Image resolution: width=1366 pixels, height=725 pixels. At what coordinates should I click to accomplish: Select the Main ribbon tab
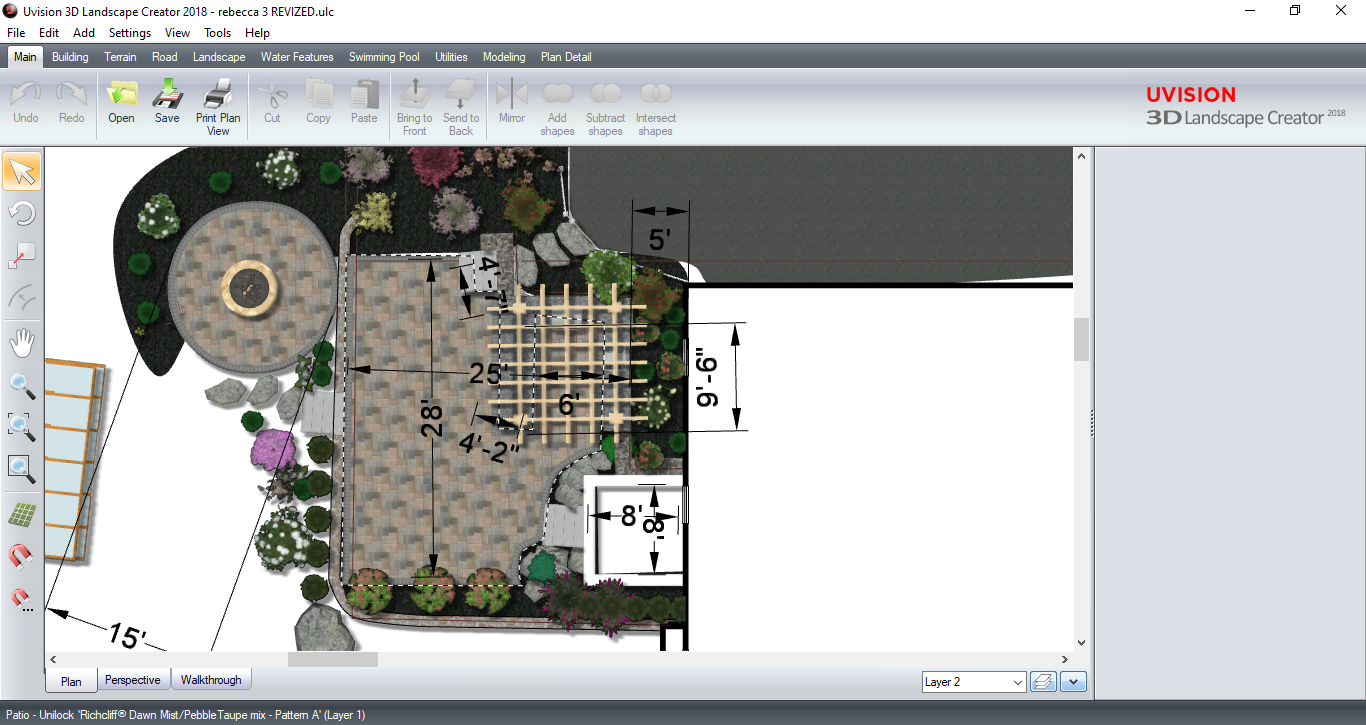click(25, 57)
